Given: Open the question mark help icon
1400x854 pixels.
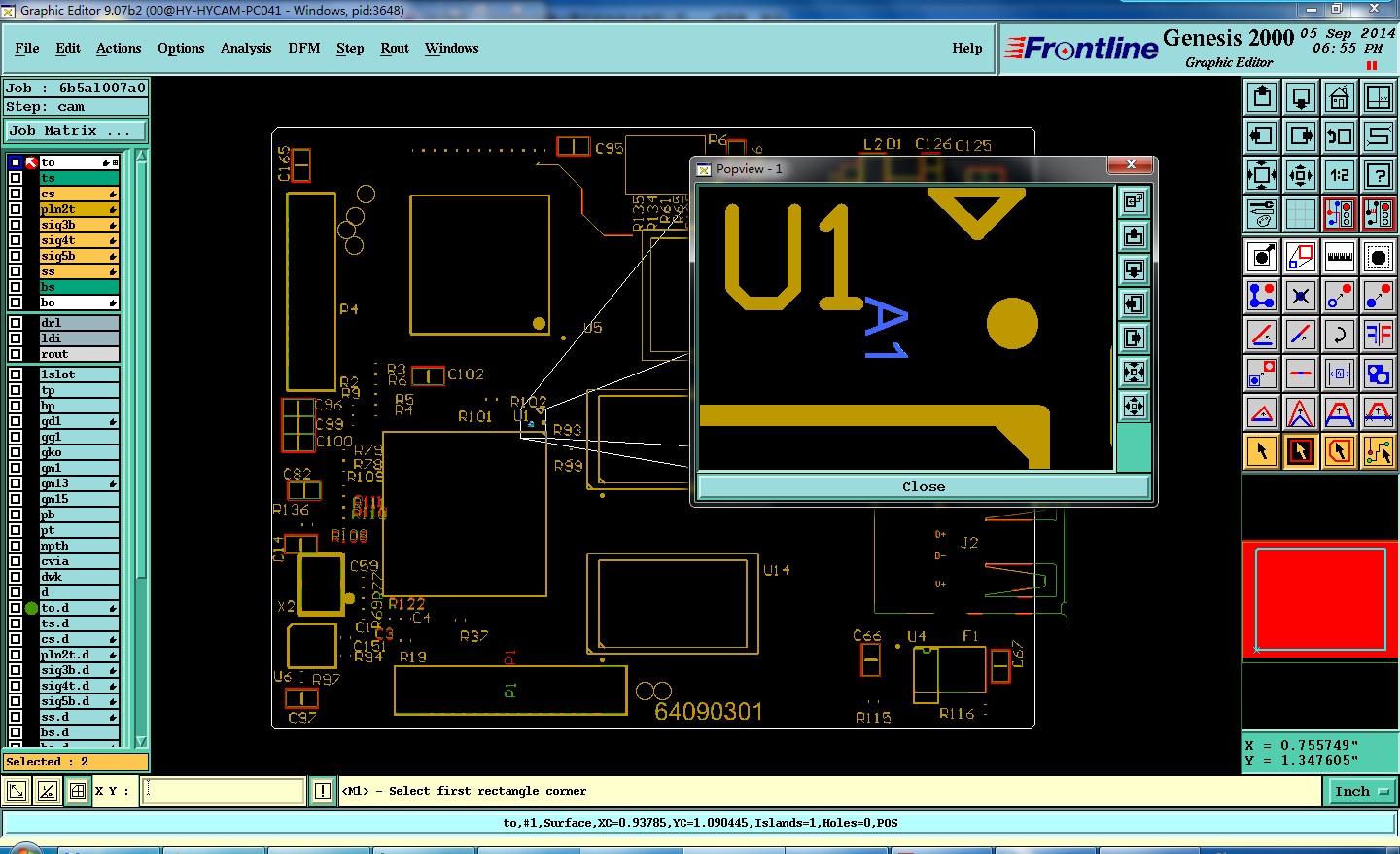Looking at the screenshot, I should click(x=1379, y=175).
